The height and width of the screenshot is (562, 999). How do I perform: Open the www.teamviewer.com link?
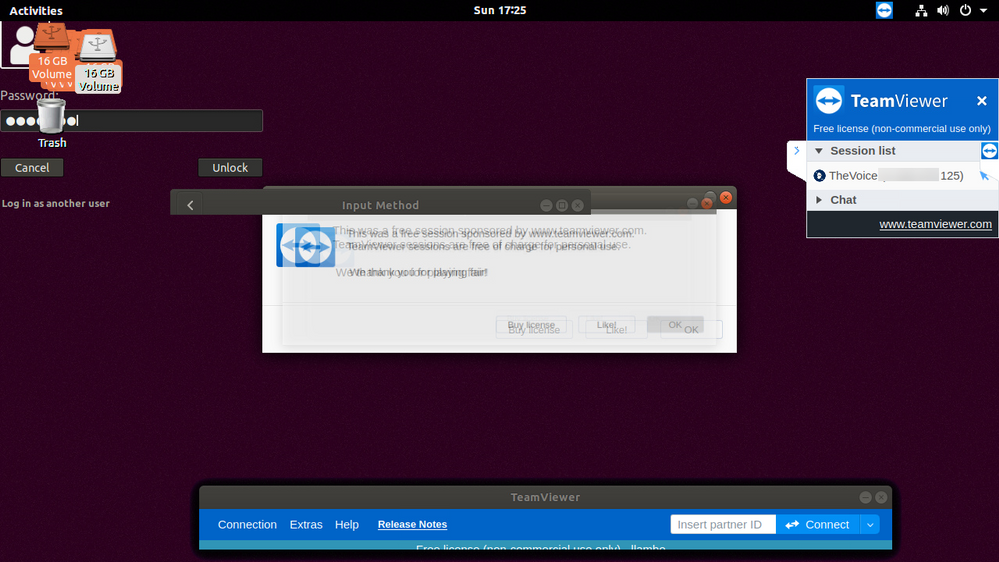pos(935,224)
